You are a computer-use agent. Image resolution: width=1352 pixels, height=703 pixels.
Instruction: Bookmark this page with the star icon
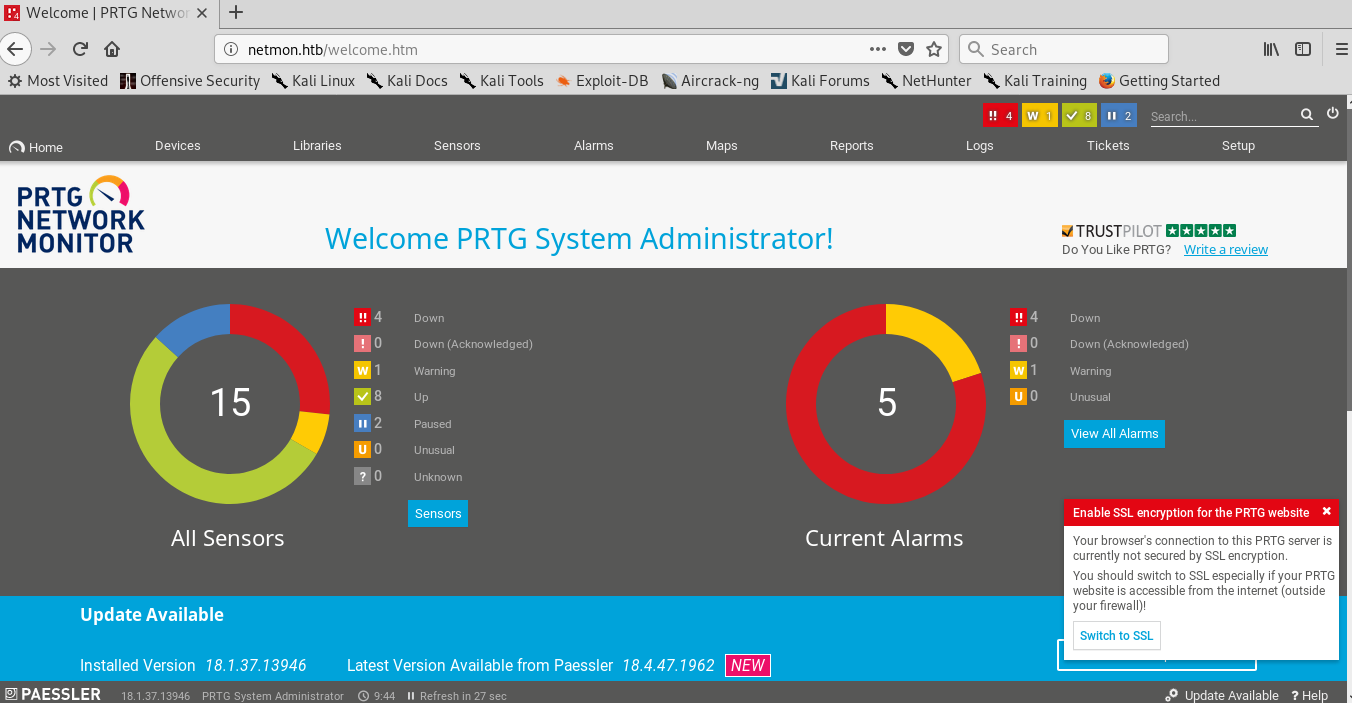(934, 49)
